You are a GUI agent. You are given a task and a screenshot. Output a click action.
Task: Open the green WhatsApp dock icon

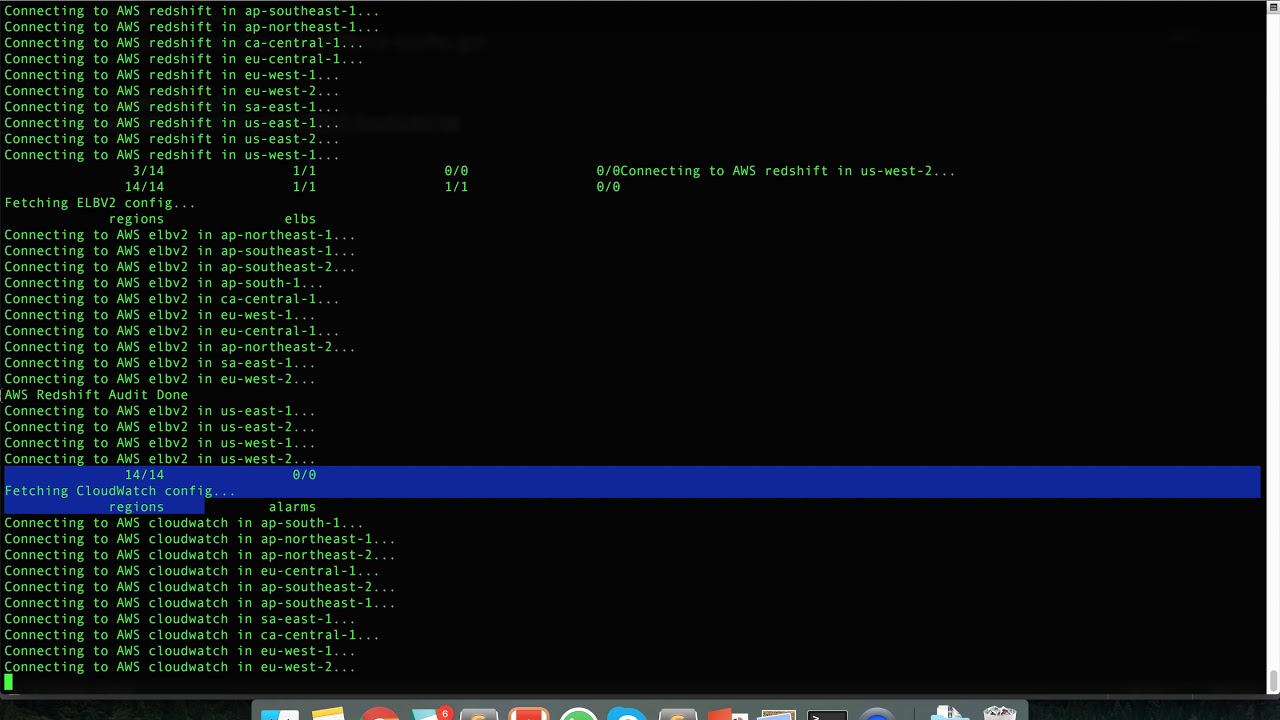click(x=578, y=714)
